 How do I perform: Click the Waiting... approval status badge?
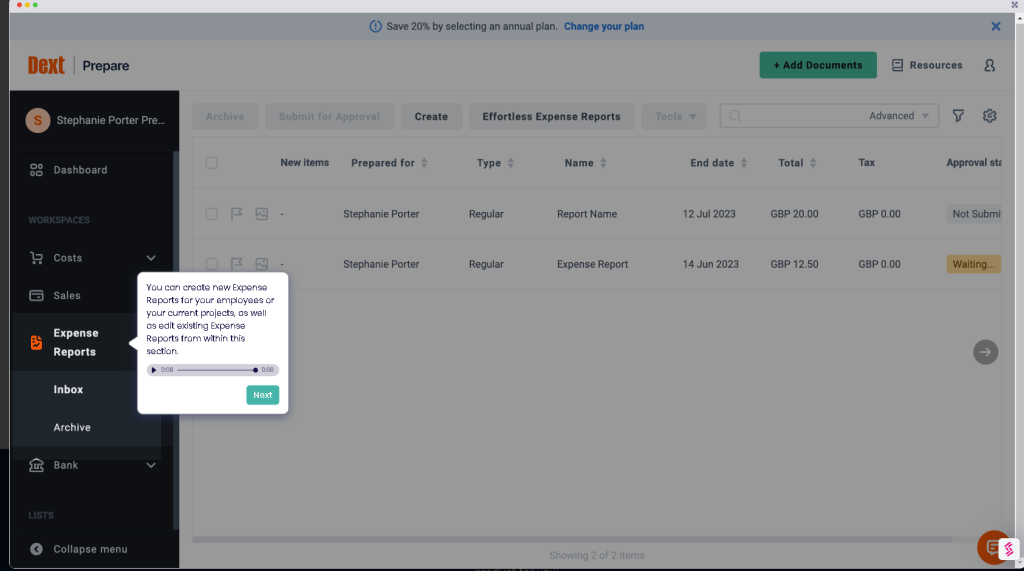point(973,264)
